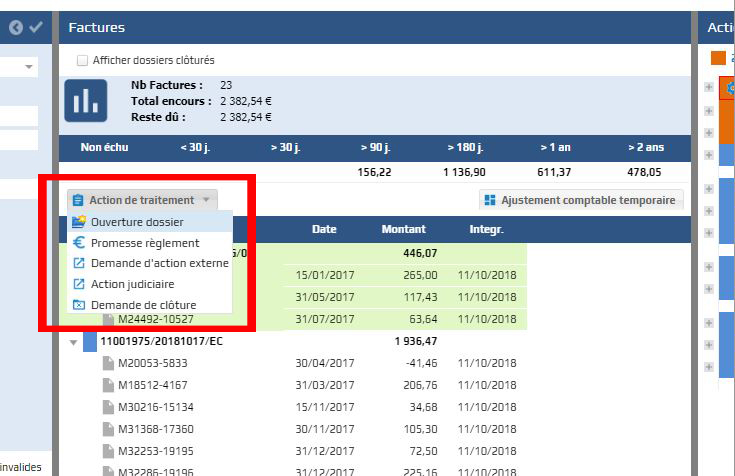Click the Ouverture dossier folder icon

tap(79, 222)
